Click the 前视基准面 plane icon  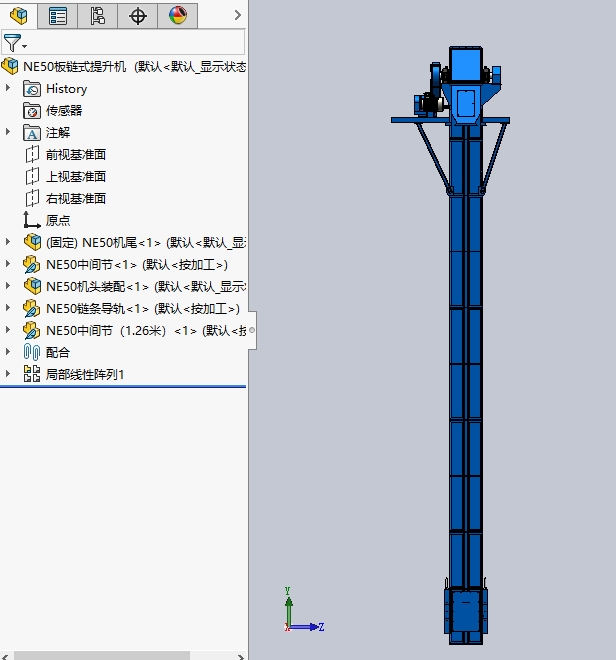point(32,154)
